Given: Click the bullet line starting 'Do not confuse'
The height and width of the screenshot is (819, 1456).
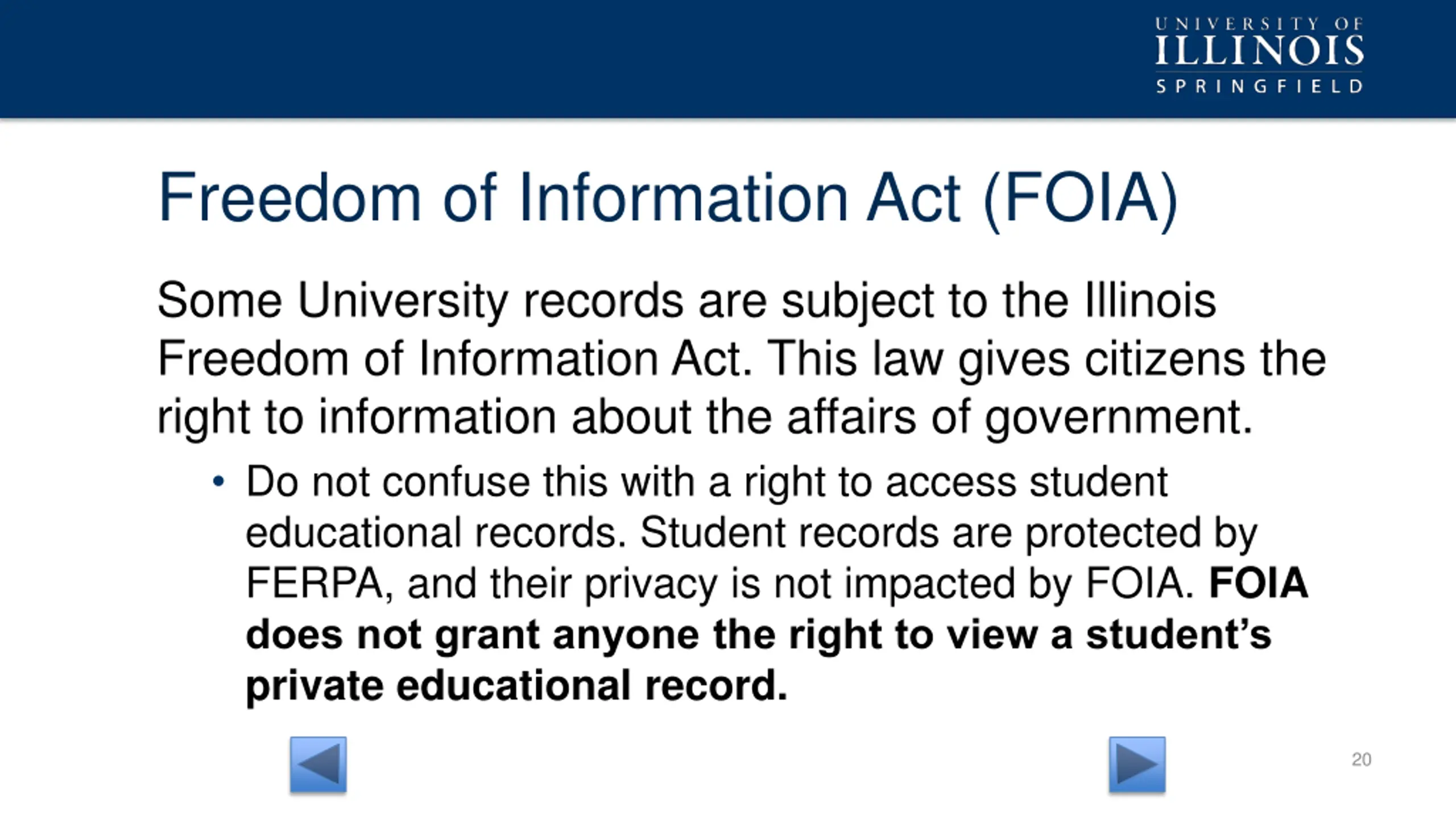Looking at the screenshot, I should (x=706, y=482).
